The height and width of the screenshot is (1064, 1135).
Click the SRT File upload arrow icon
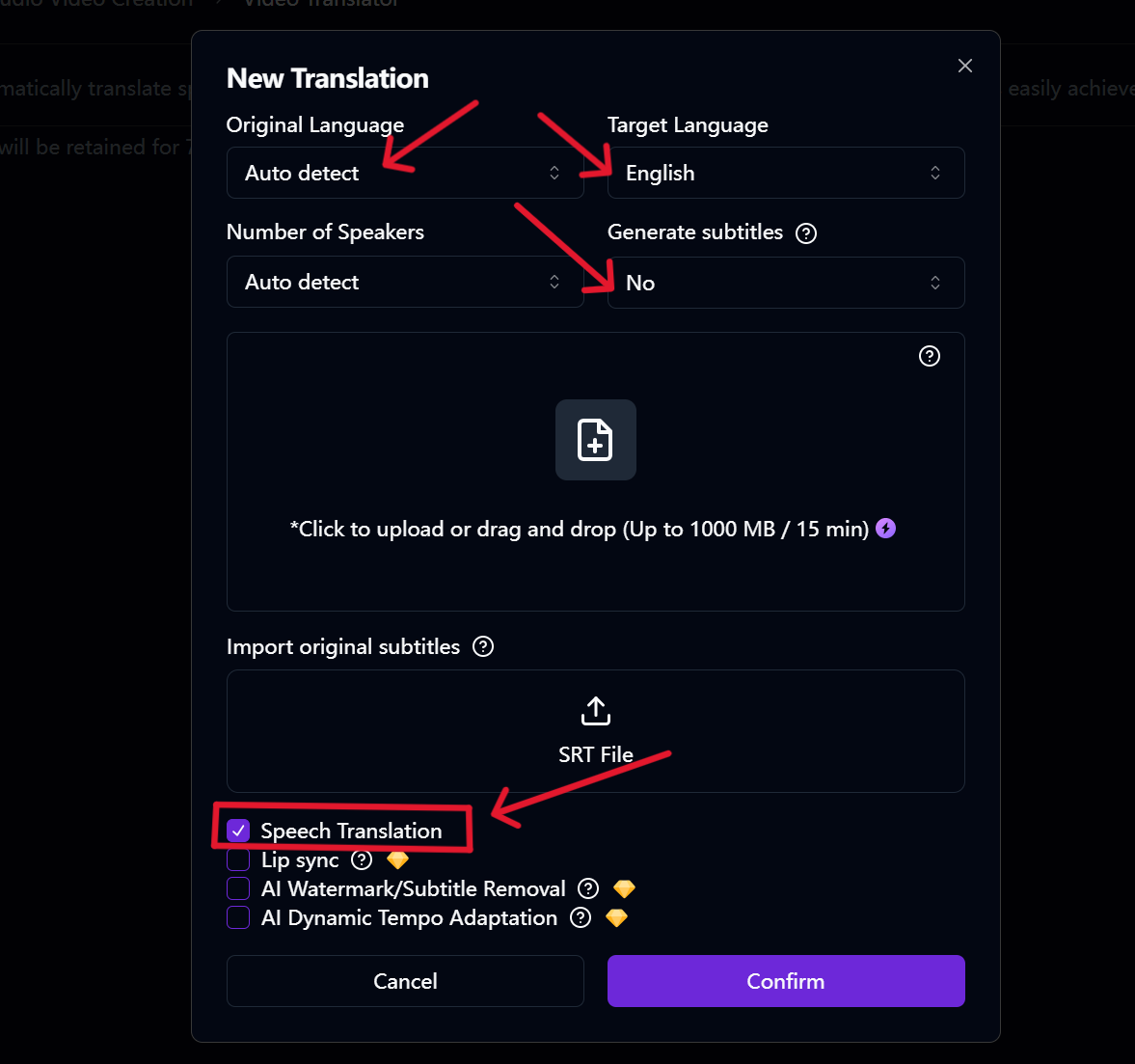(596, 711)
